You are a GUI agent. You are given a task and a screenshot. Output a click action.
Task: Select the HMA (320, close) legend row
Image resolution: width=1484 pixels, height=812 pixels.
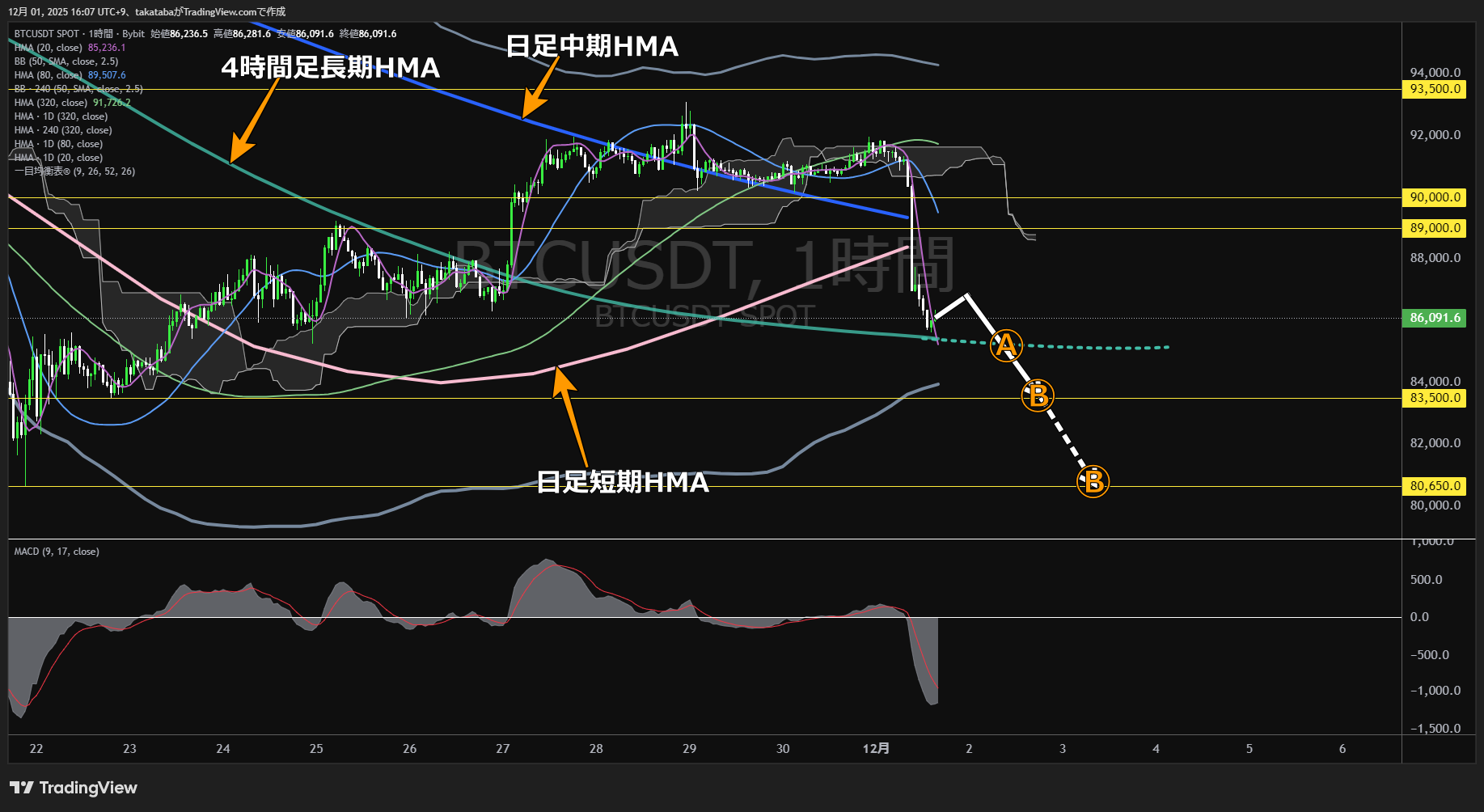tap(72, 103)
